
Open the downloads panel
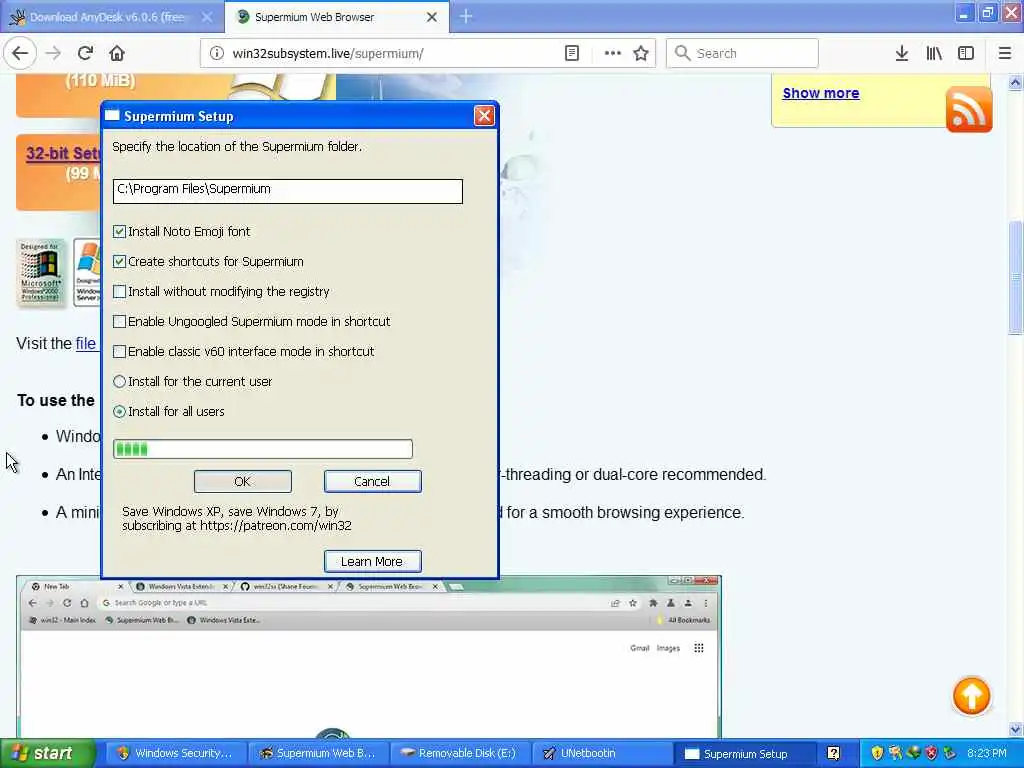[x=902, y=53]
